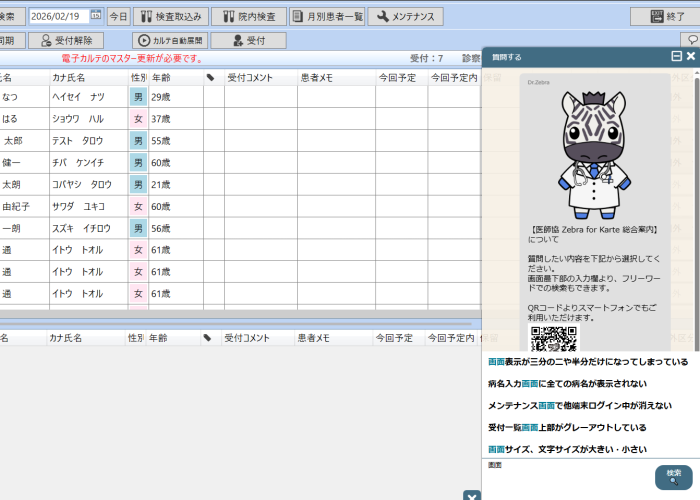The height and width of the screenshot is (500, 700).
Task: Click age cell 56歳
Action: 176,228
